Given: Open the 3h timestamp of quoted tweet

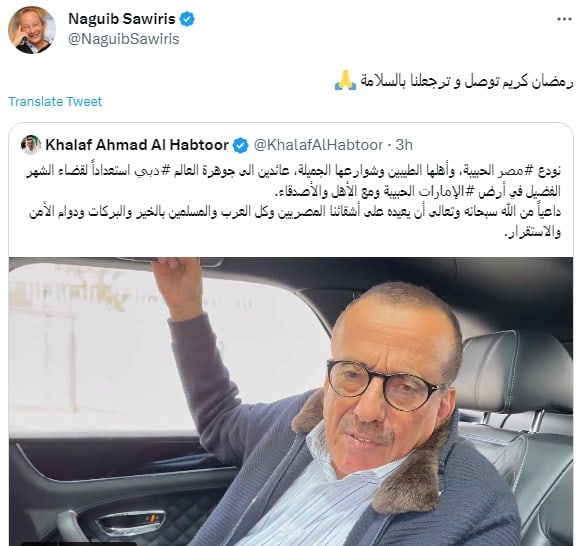Looking at the screenshot, I should pyautogui.click(x=404, y=145).
